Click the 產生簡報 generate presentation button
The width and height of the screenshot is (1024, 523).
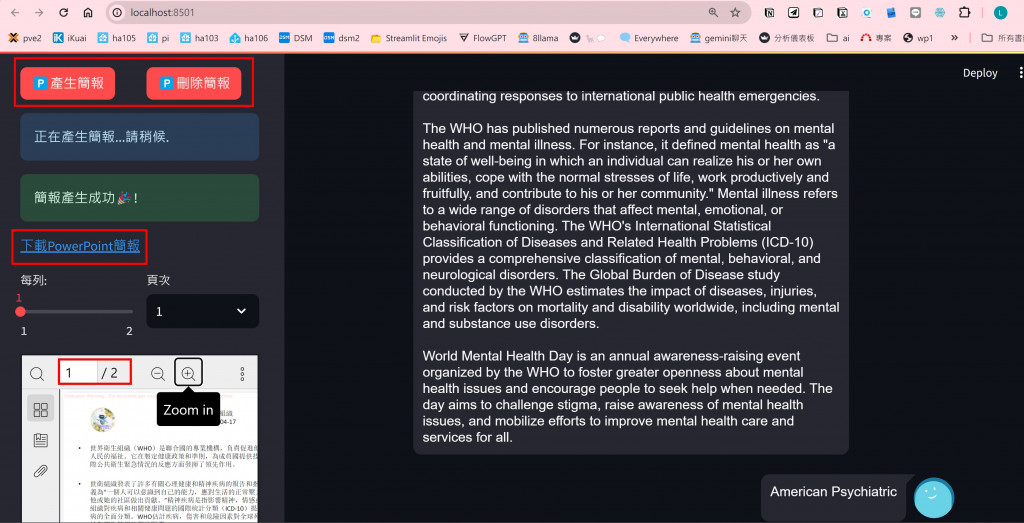[67, 83]
